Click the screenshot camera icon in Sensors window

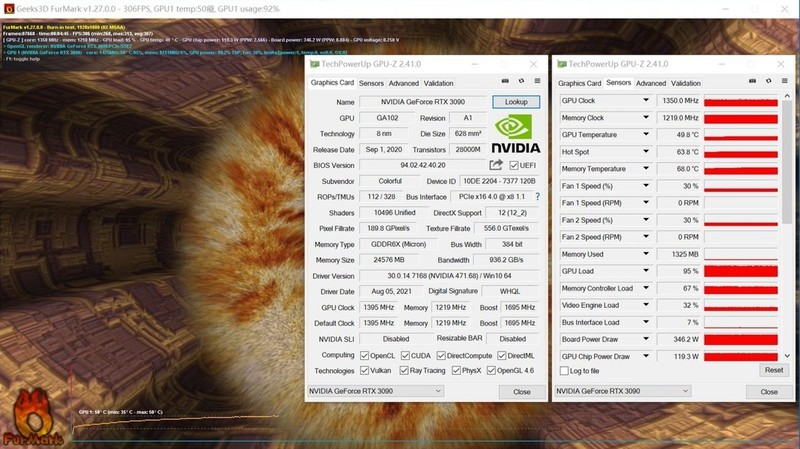click(753, 81)
